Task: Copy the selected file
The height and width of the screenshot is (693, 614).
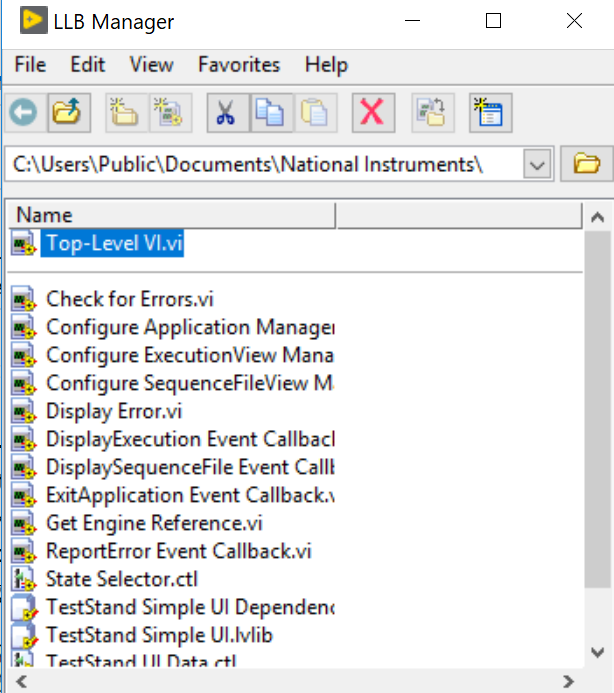Action: coord(271,113)
